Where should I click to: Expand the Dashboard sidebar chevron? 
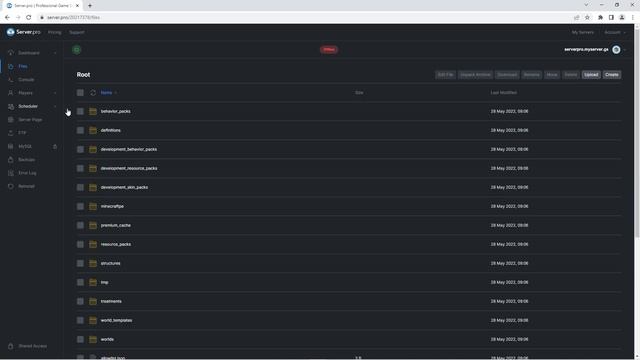pyautogui.click(x=55, y=53)
